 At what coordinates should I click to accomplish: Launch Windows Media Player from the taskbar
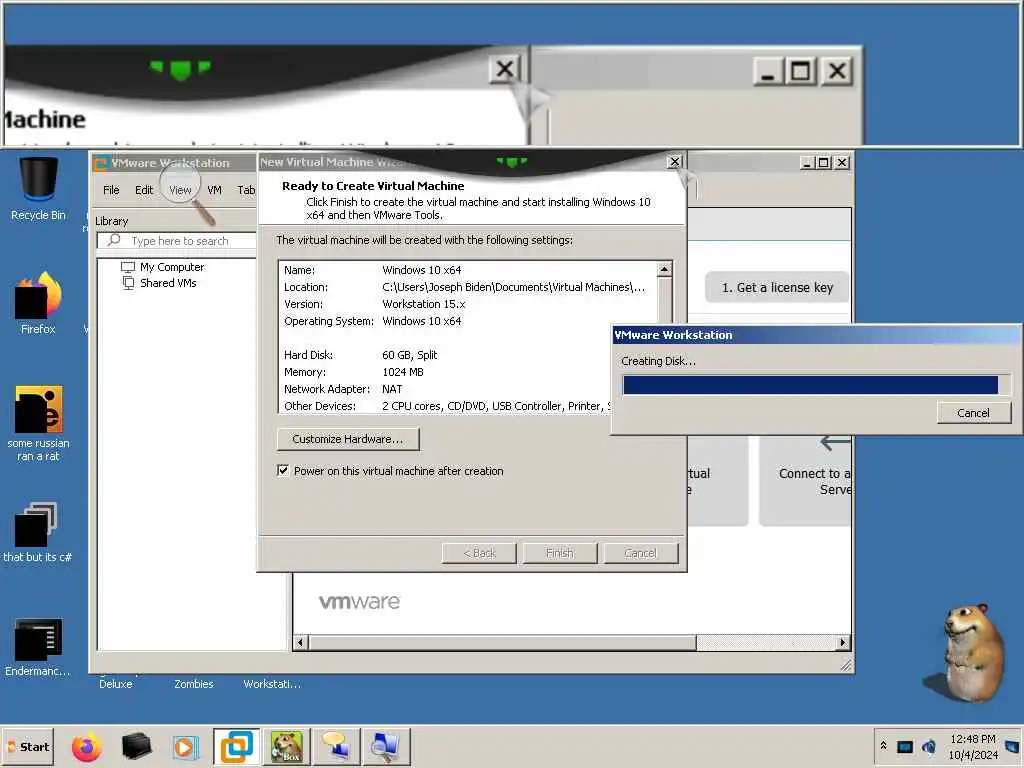click(185, 746)
